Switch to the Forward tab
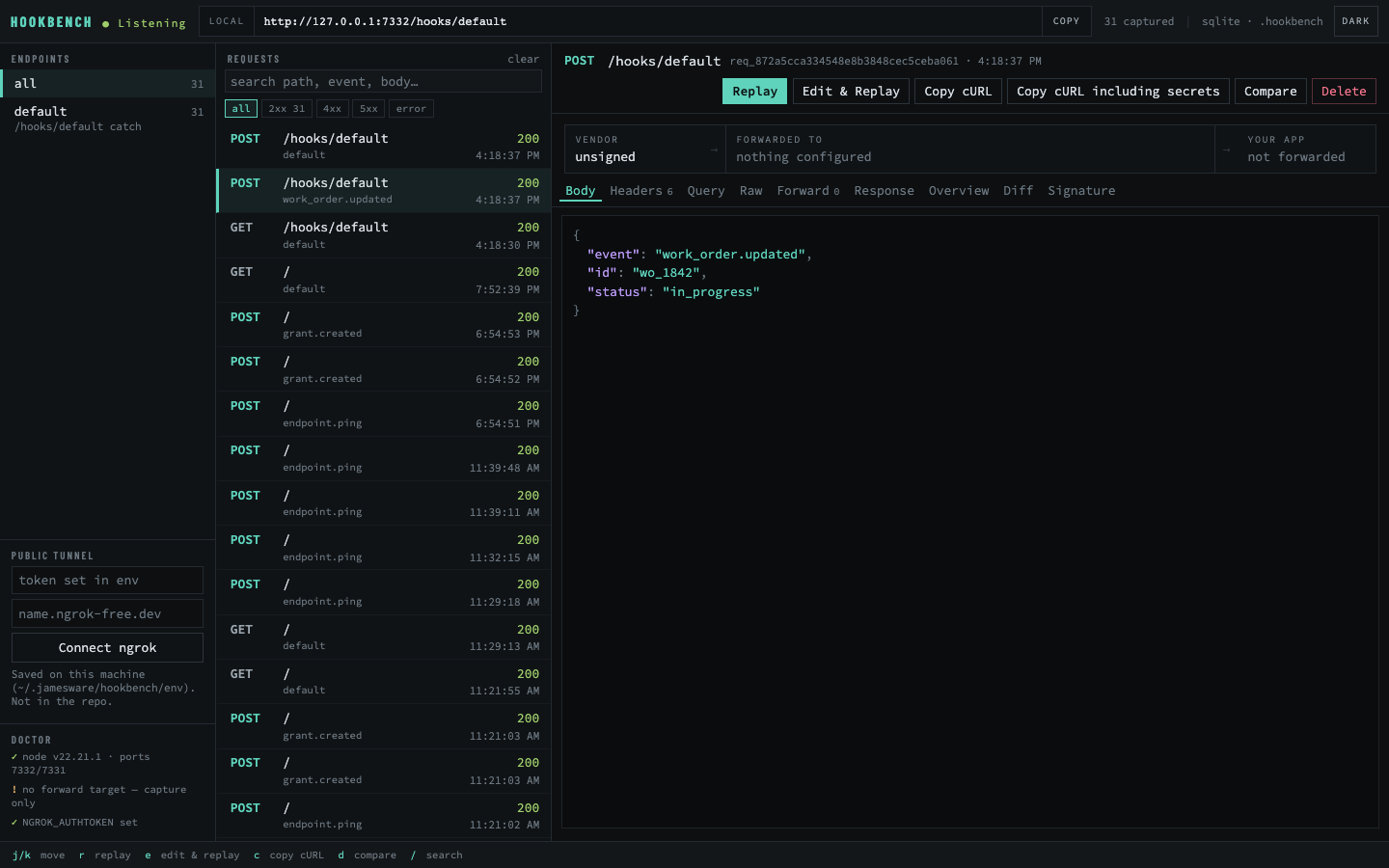This screenshot has width=1389, height=868. (808, 191)
